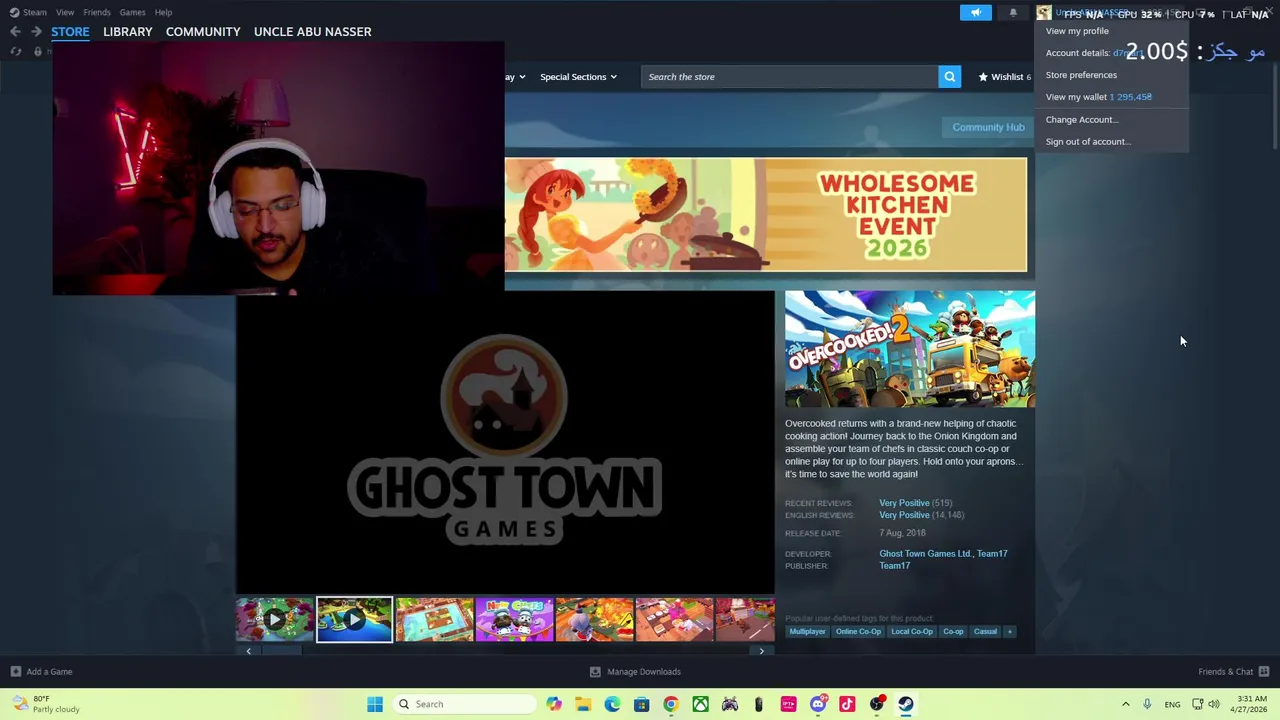Go forward with the navigation arrow
1280x720 pixels.
point(36,32)
